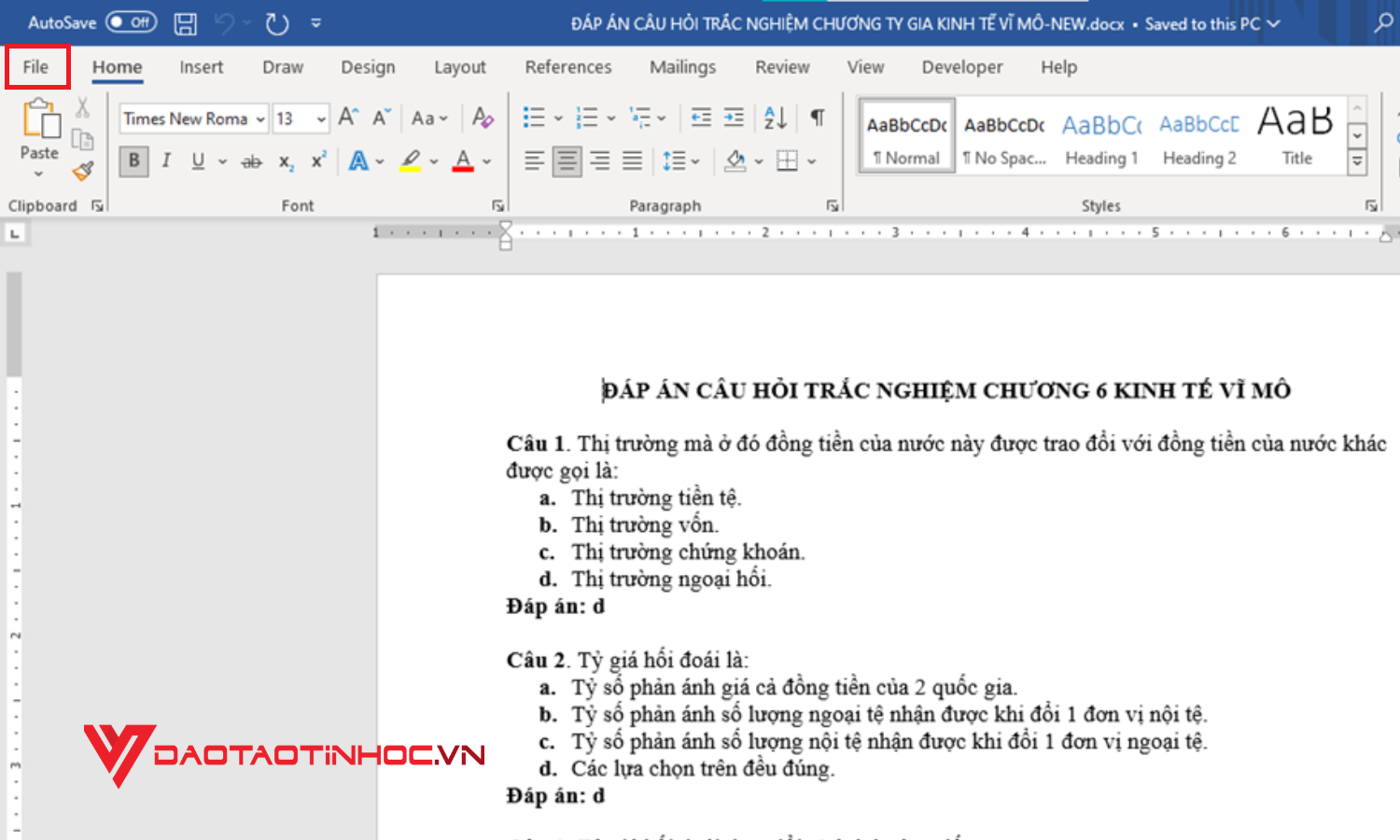
Task: Select the No Spacing style thumbnail
Action: 1003,135
